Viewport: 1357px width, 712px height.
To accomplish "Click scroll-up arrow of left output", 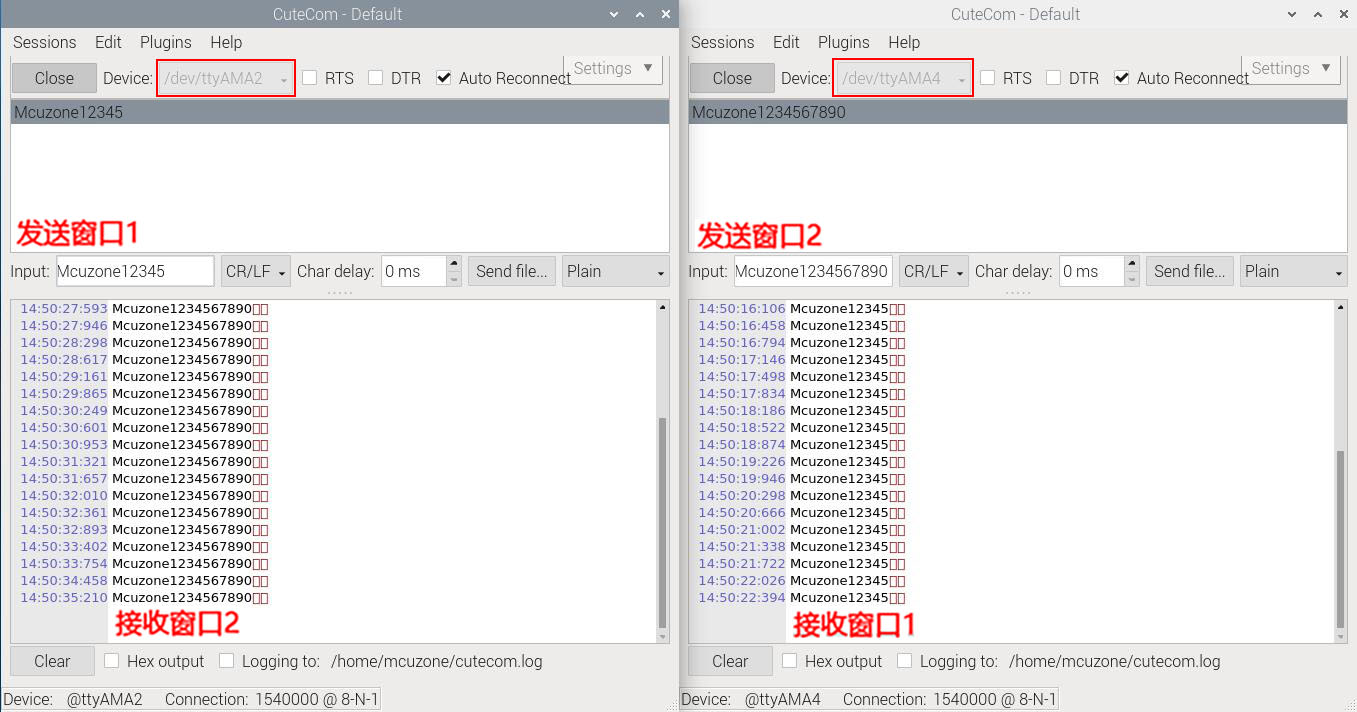I will click(x=662, y=307).
